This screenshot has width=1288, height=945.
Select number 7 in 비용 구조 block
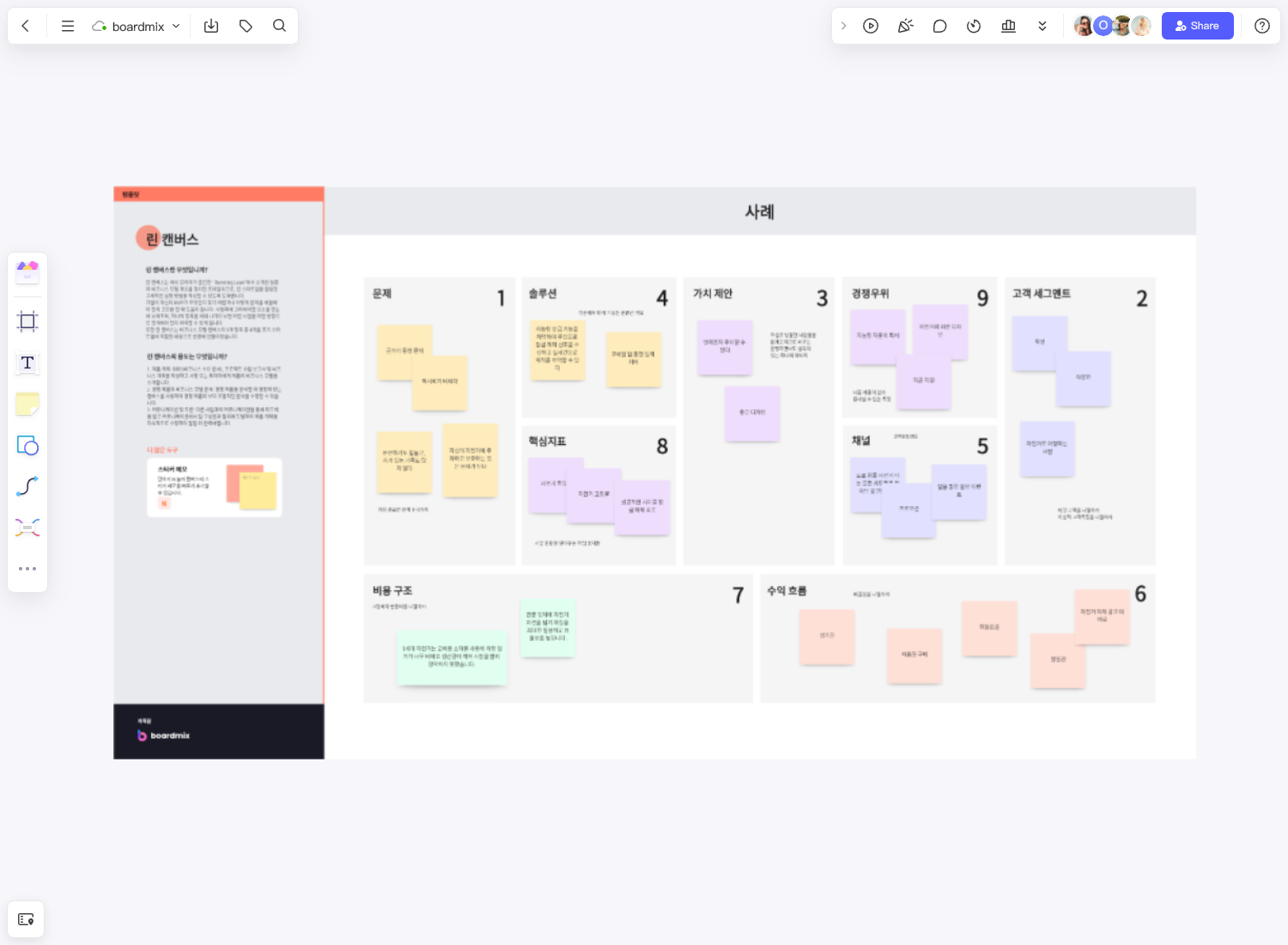[738, 595]
